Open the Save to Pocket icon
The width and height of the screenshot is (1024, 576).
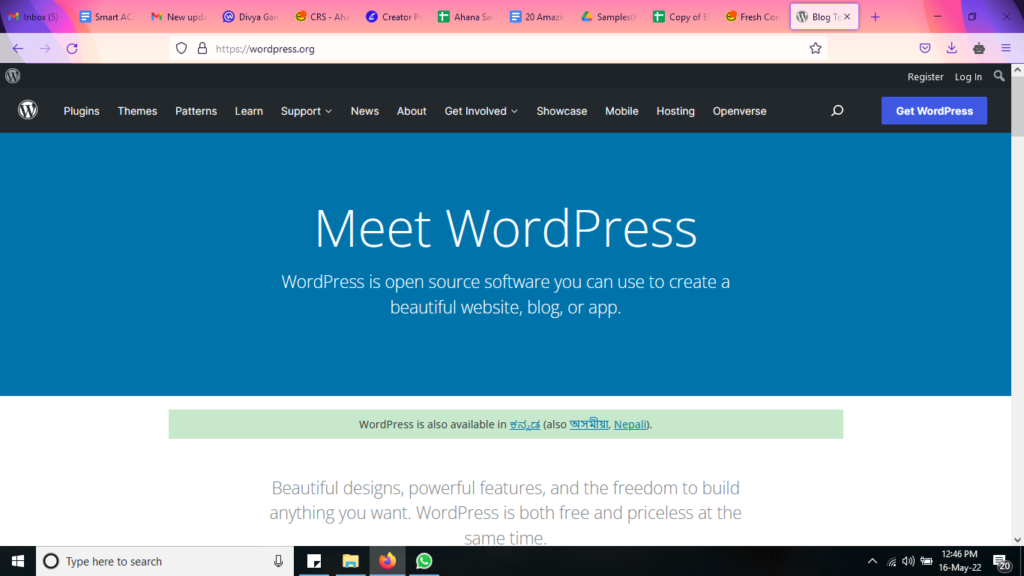coord(925,48)
